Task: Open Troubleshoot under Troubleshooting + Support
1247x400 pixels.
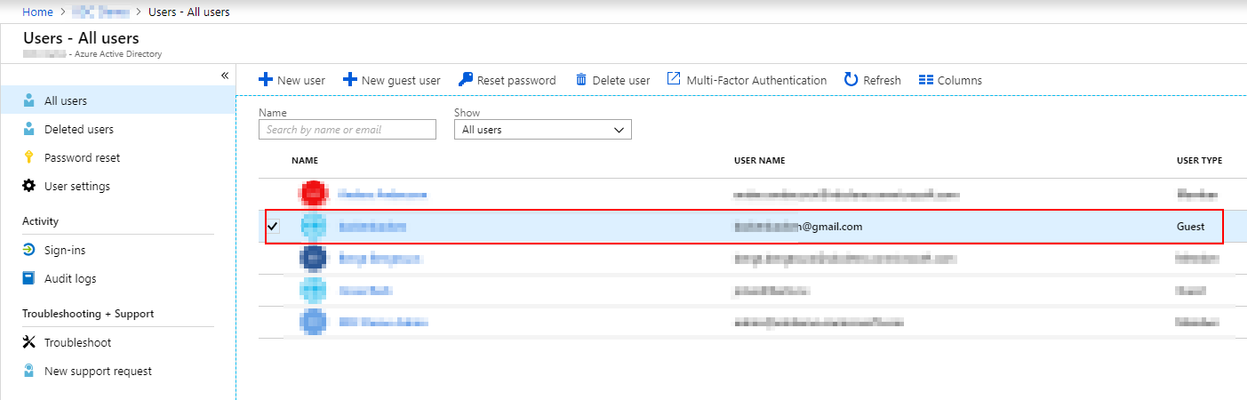Action: 118,342
